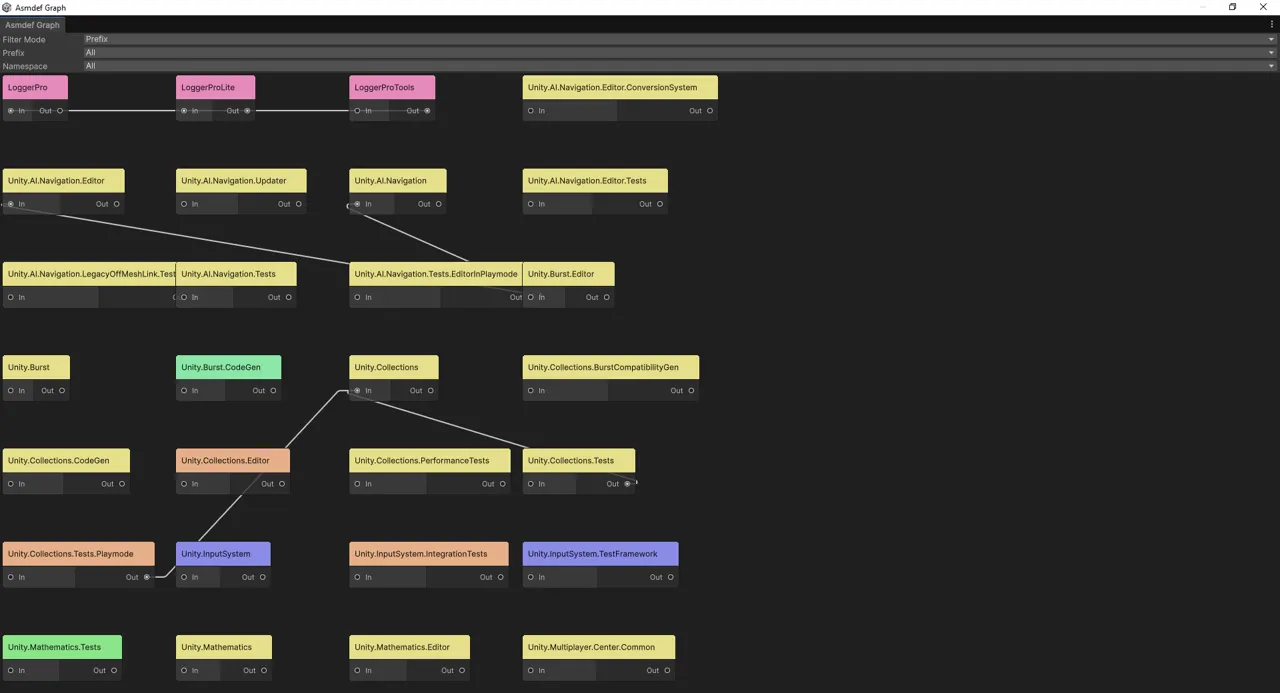Select the Unity.Burst.Editor node title

[x=568, y=274]
